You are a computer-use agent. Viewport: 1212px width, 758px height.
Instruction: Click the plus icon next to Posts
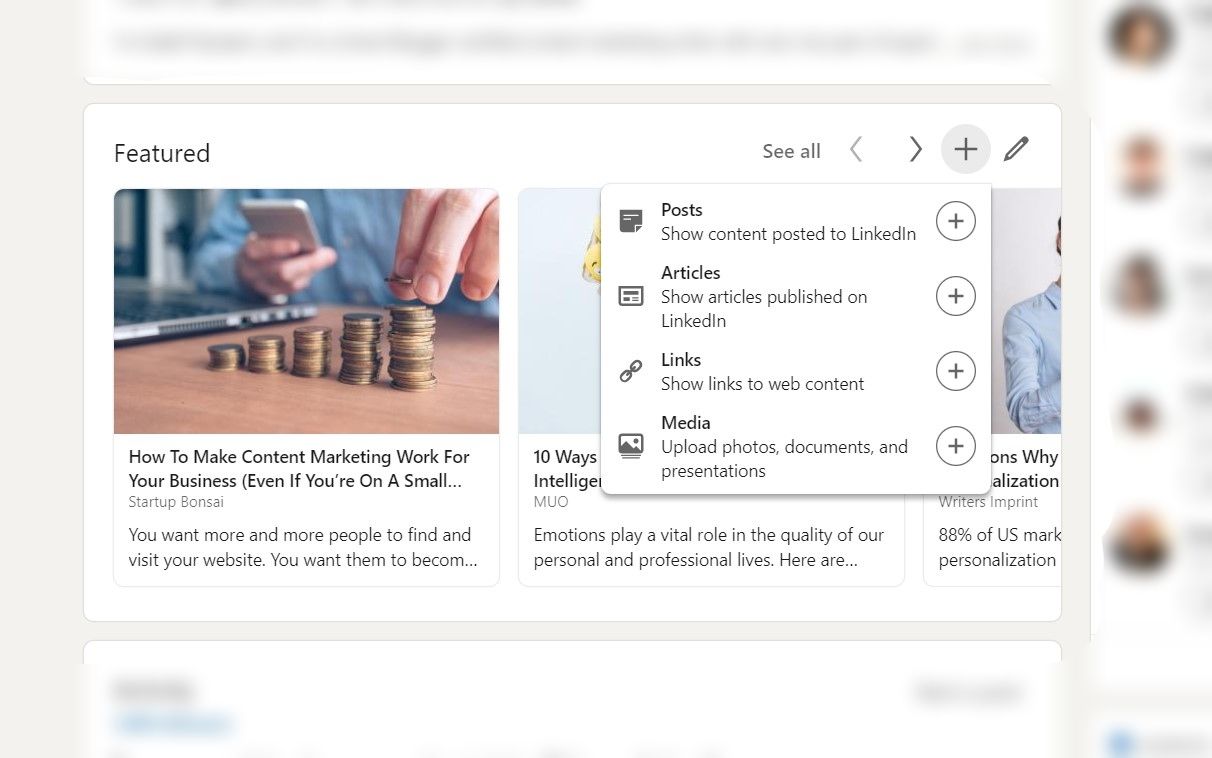(955, 220)
